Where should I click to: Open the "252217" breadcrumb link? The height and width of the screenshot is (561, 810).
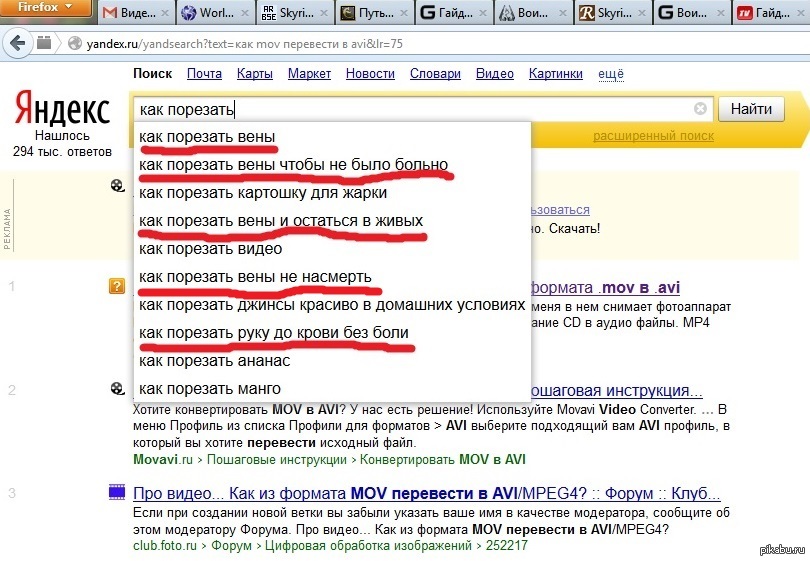(507, 546)
